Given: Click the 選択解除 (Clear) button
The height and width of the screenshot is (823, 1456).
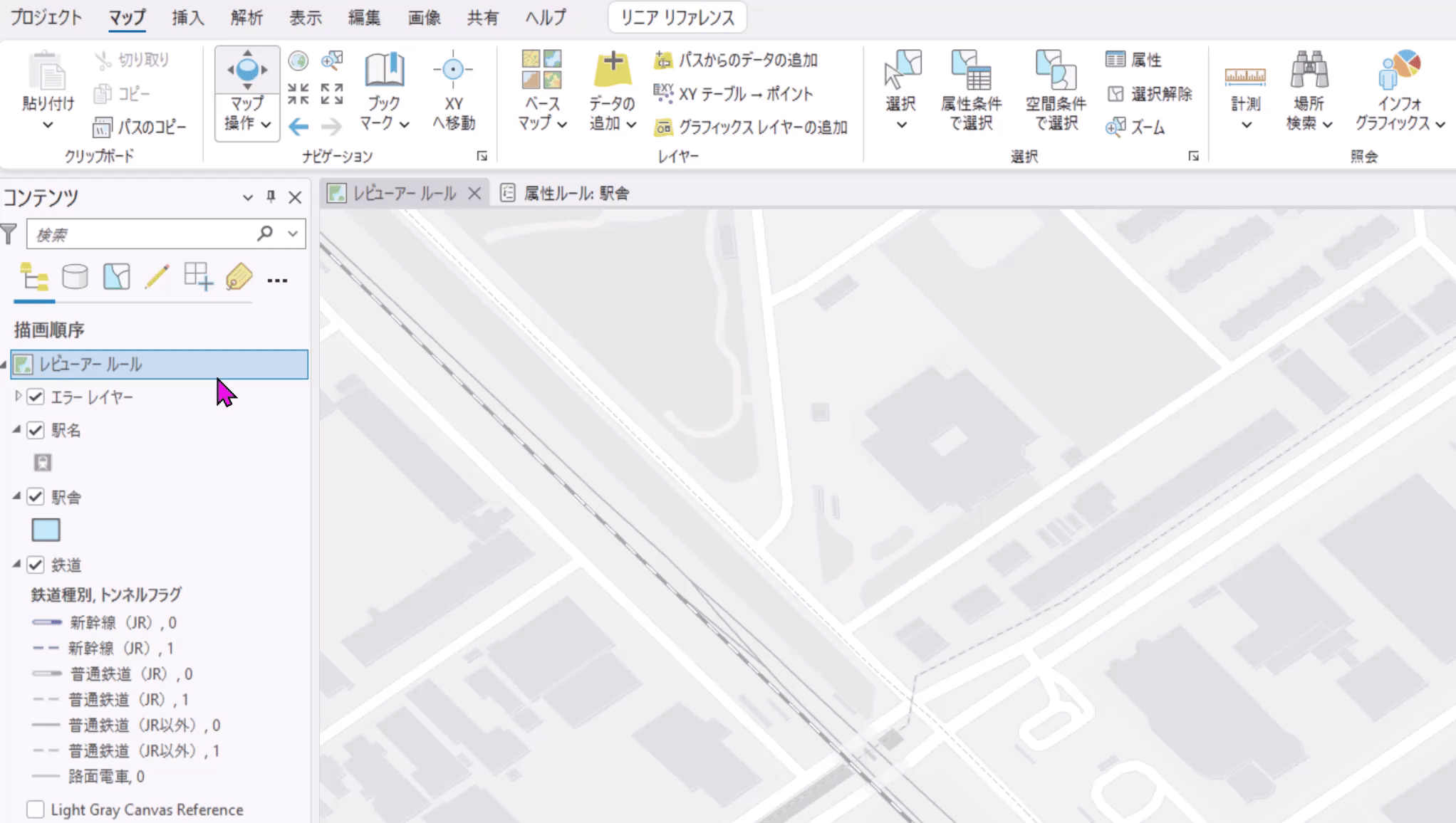Looking at the screenshot, I should pos(1150,94).
